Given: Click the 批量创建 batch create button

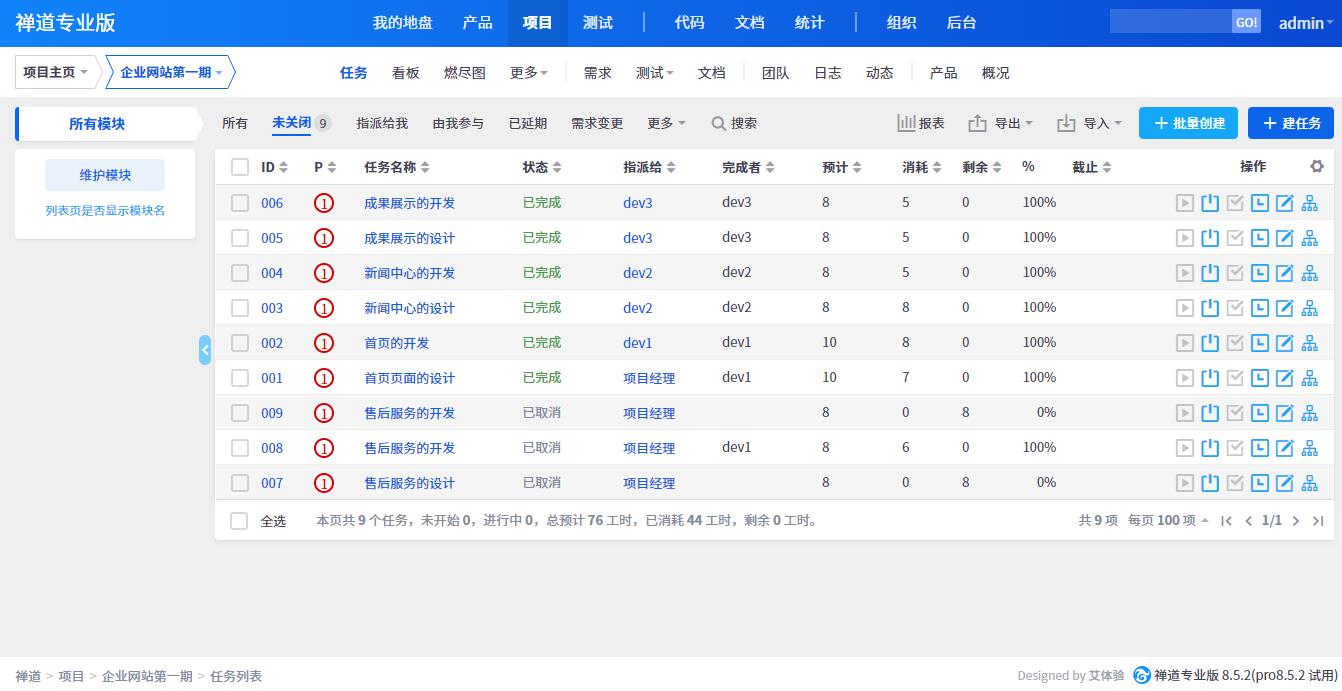Looking at the screenshot, I should [1189, 123].
